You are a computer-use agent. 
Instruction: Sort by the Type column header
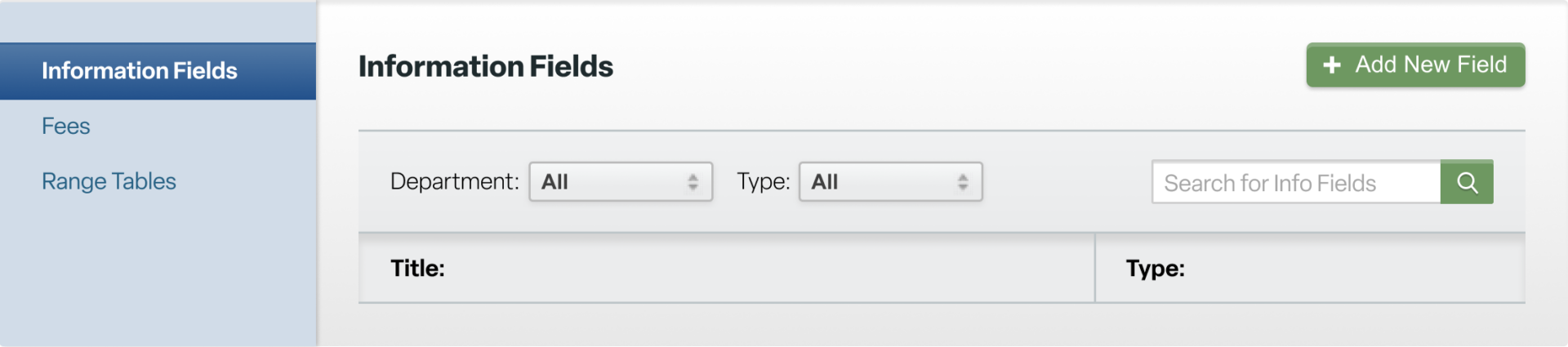pos(1155,268)
